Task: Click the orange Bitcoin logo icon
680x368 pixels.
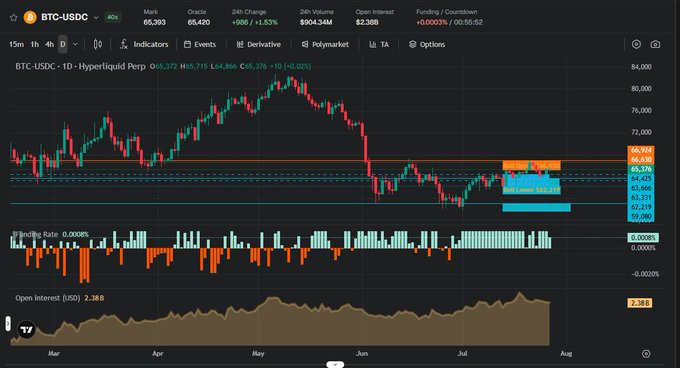Action: (x=30, y=17)
